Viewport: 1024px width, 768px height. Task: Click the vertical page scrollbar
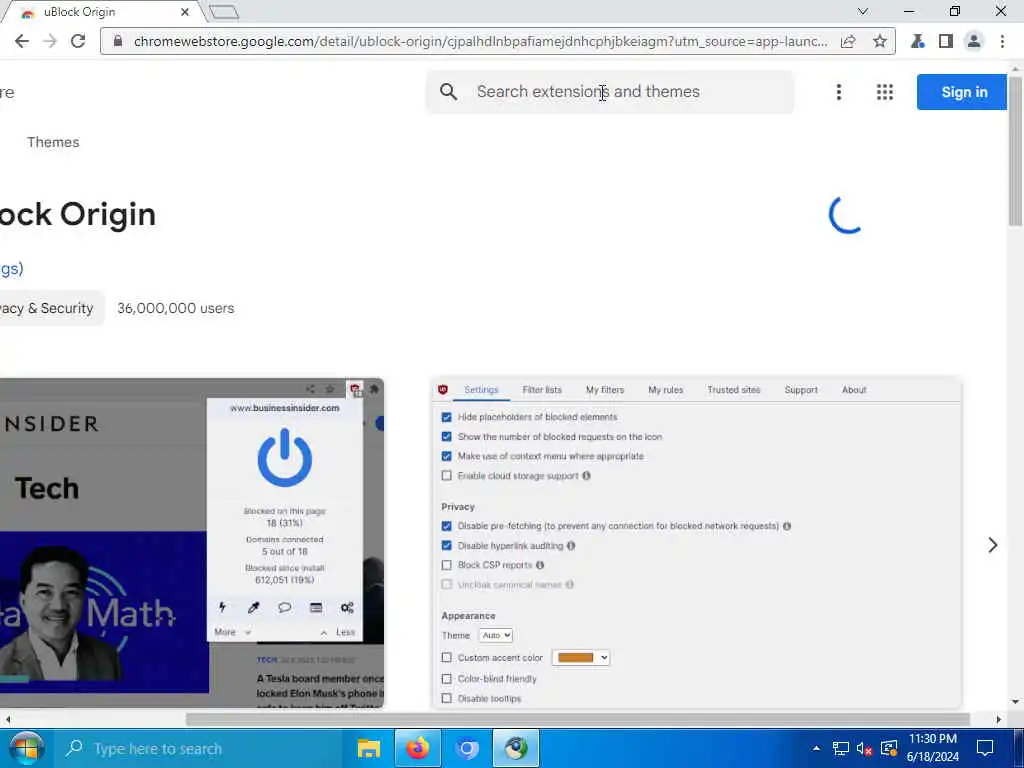coord(1016,152)
